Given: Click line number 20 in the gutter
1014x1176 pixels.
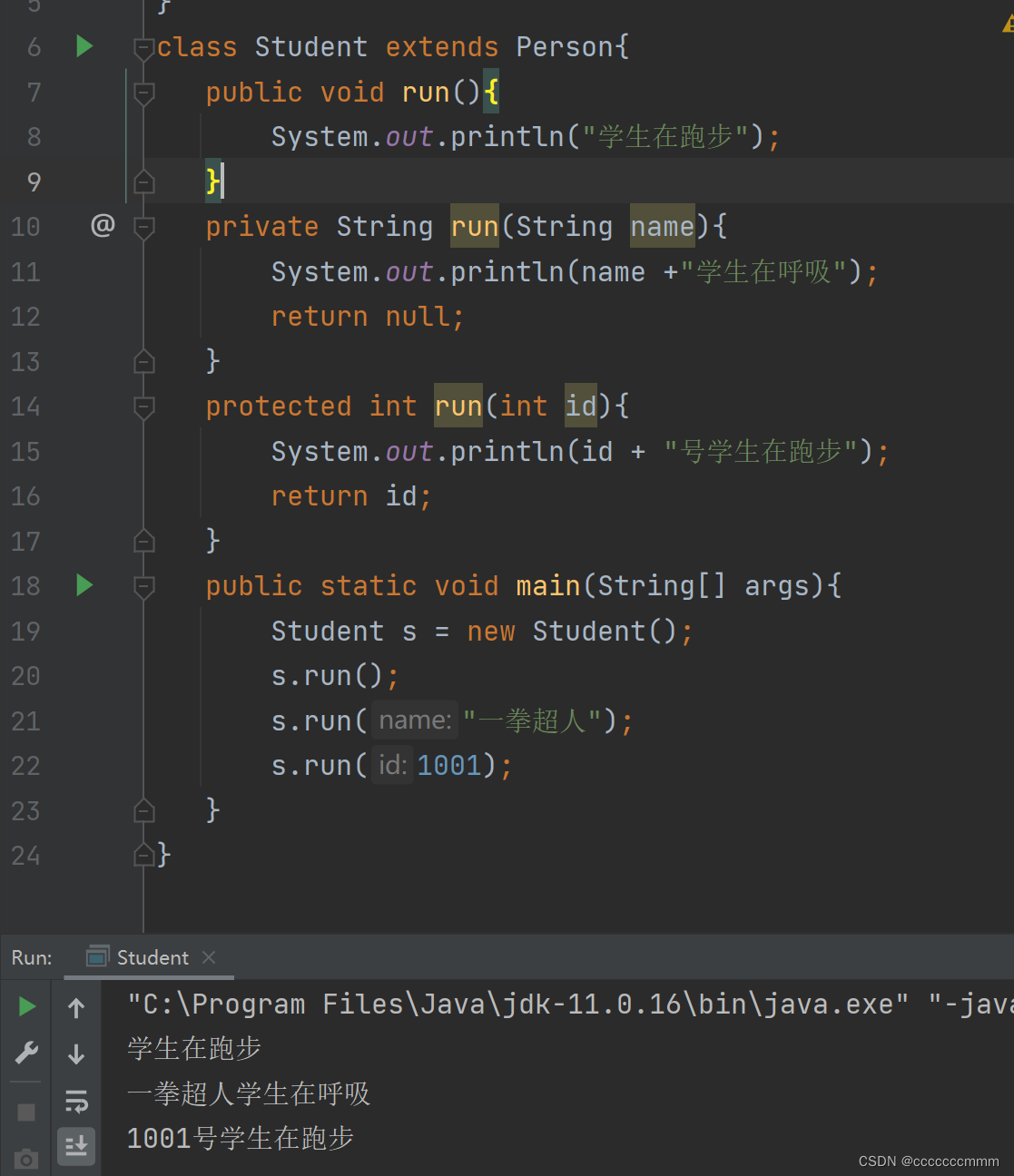Looking at the screenshot, I should [x=25, y=676].
